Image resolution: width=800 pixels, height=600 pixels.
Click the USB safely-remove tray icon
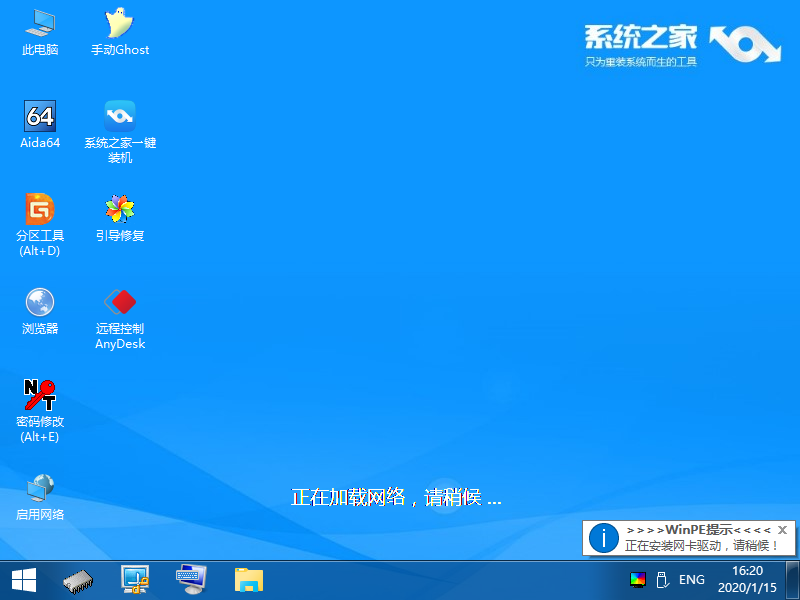coord(663,579)
